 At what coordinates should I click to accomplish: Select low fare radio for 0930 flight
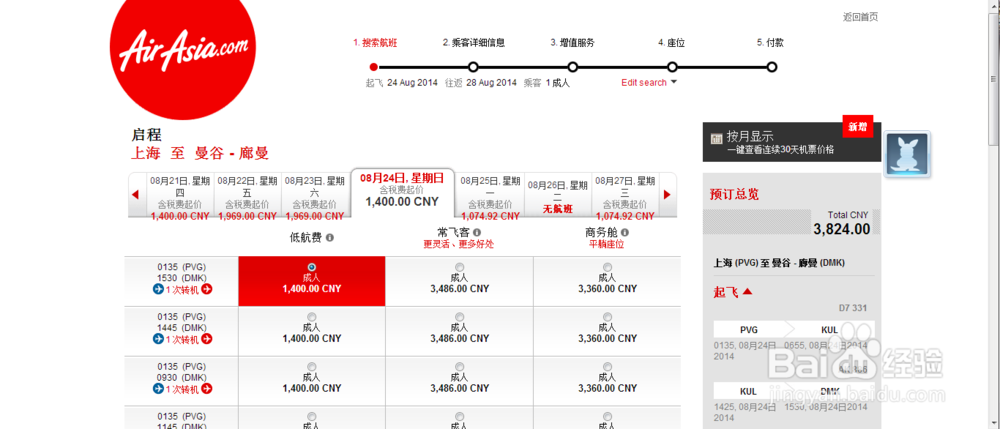coord(311,367)
